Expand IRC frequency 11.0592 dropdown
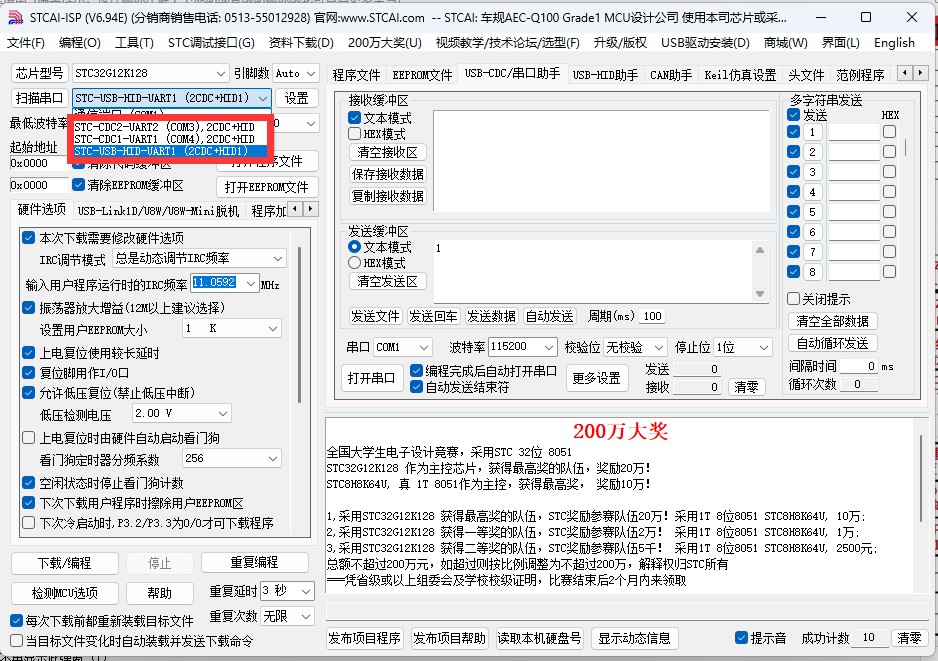The height and width of the screenshot is (661, 938). (251, 283)
